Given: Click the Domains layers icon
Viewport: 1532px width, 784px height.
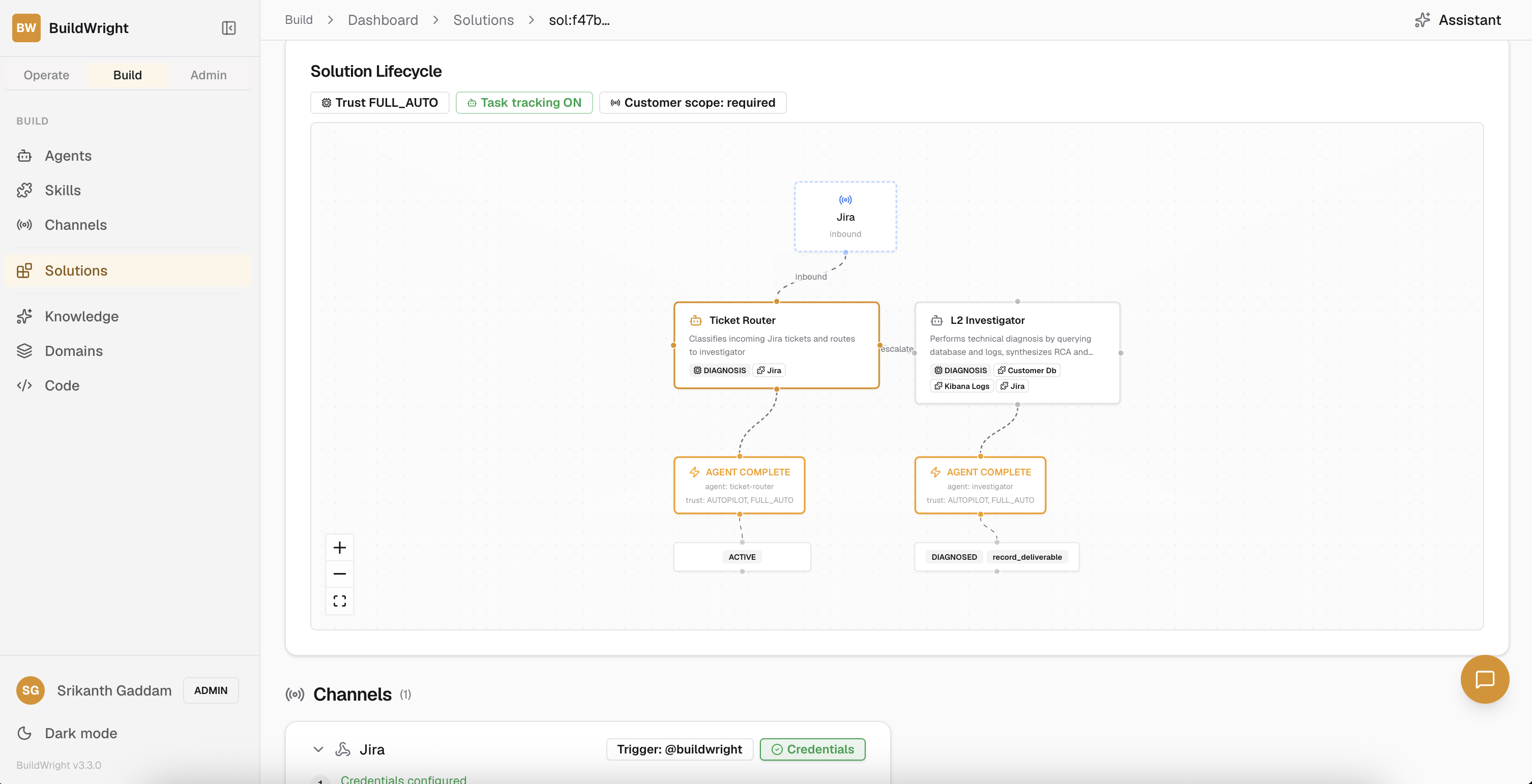Looking at the screenshot, I should tap(24, 351).
